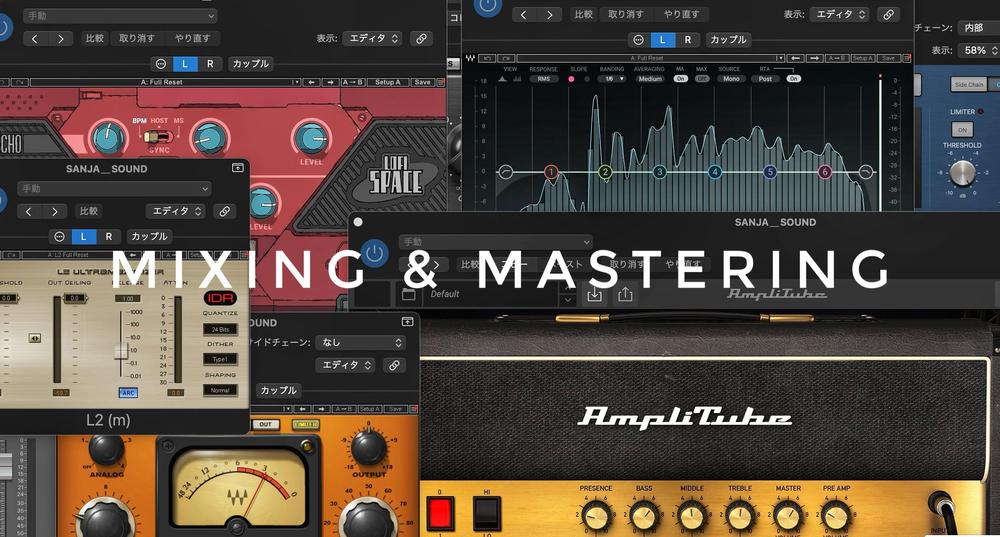
Task: Open channel options ellipsis in EQ analyzer window
Action: pos(638,40)
